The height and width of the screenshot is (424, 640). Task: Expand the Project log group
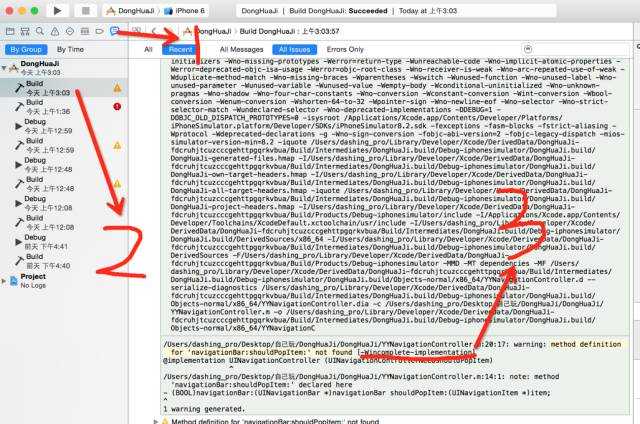pyautogui.click(x=4, y=281)
